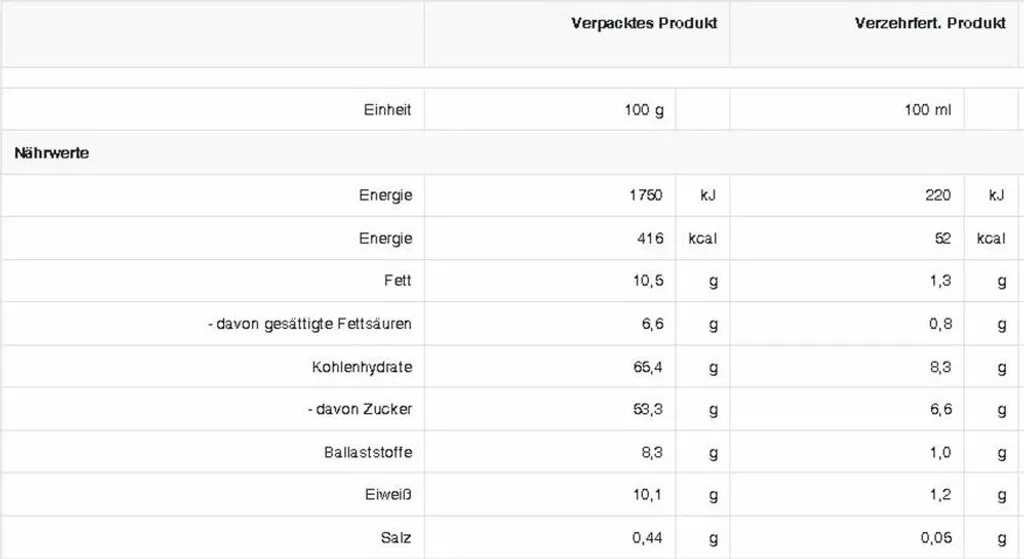Viewport: 1024px width, 559px height.
Task: Click the 10,5 fat value
Action: (x=648, y=281)
